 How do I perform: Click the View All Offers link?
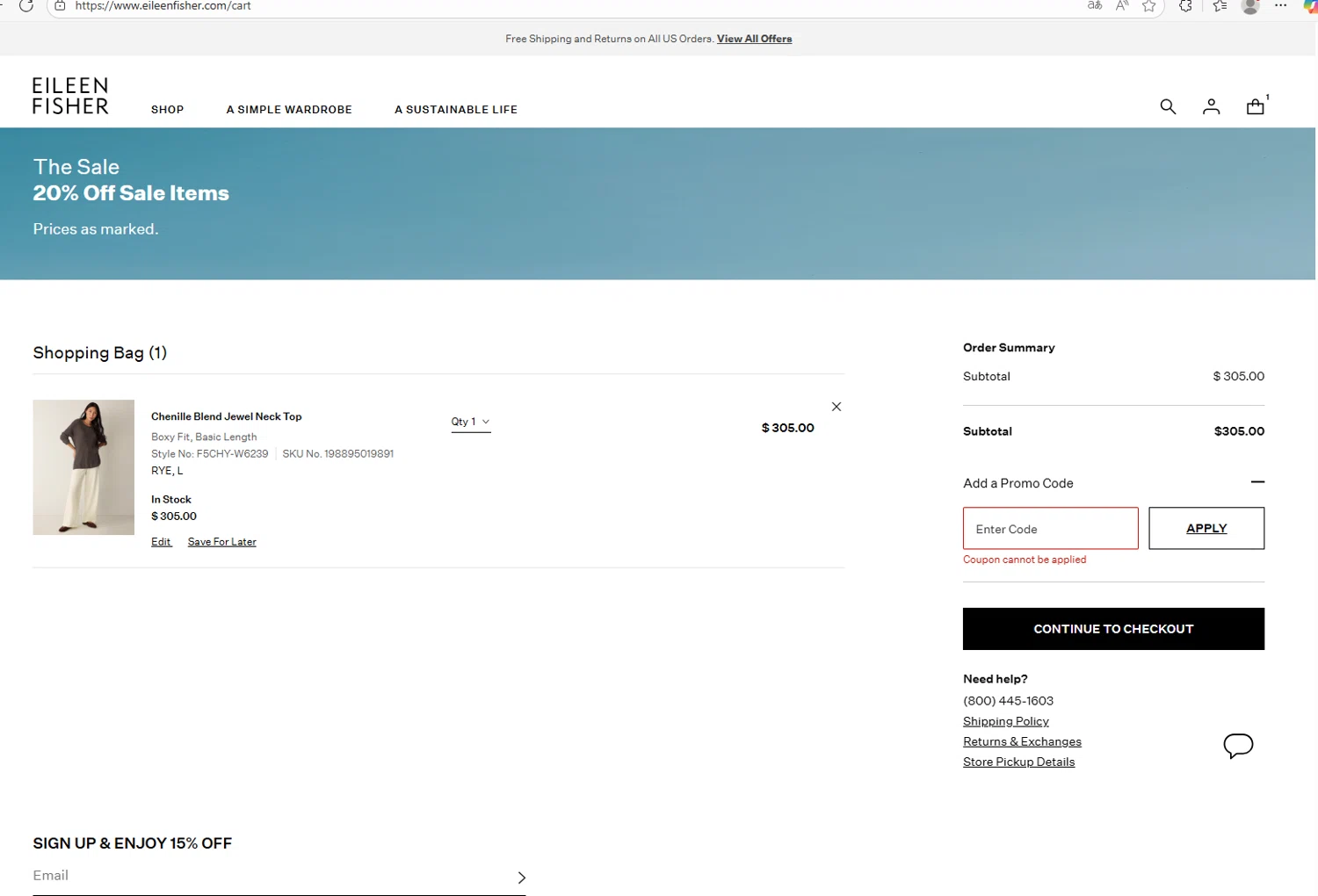[754, 39]
